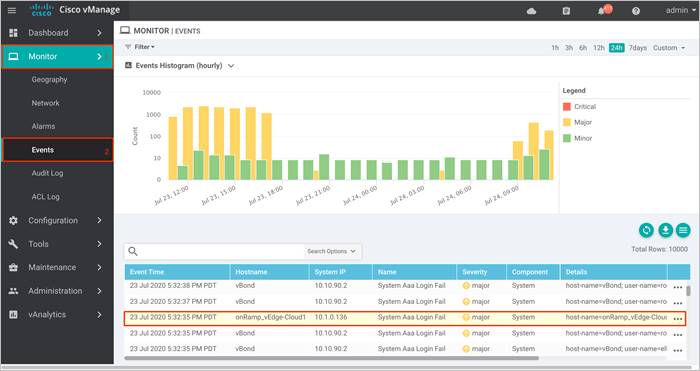Select the 7days time range

(x=638, y=48)
